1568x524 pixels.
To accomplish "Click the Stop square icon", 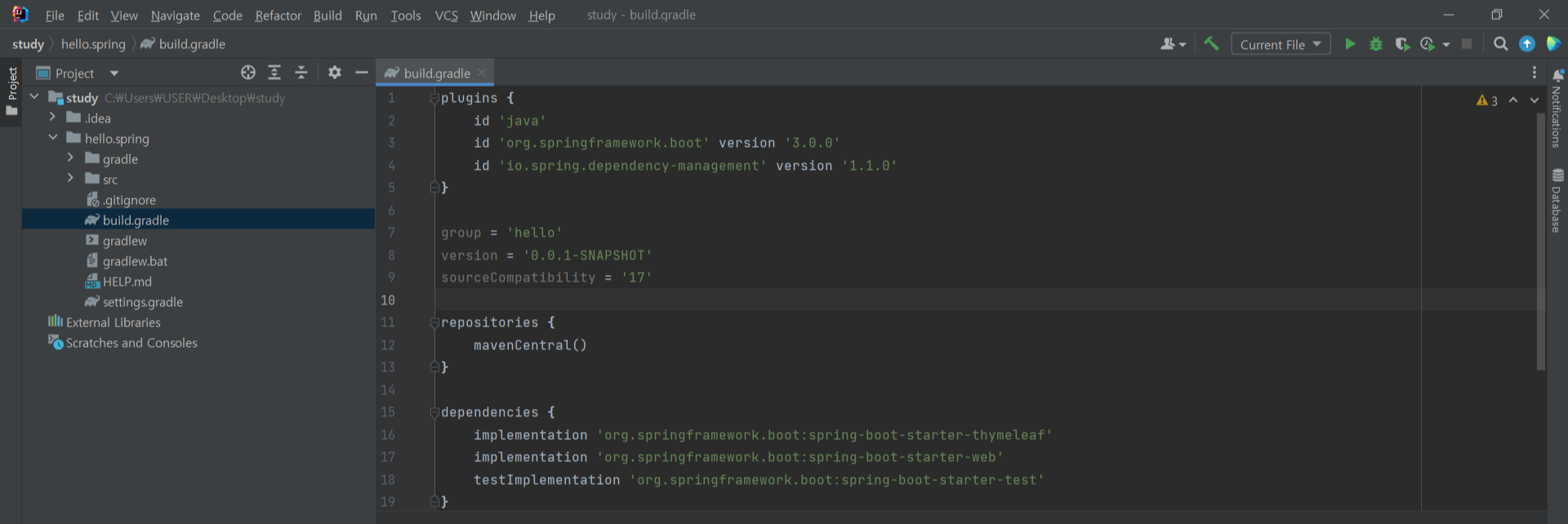I will (1467, 44).
